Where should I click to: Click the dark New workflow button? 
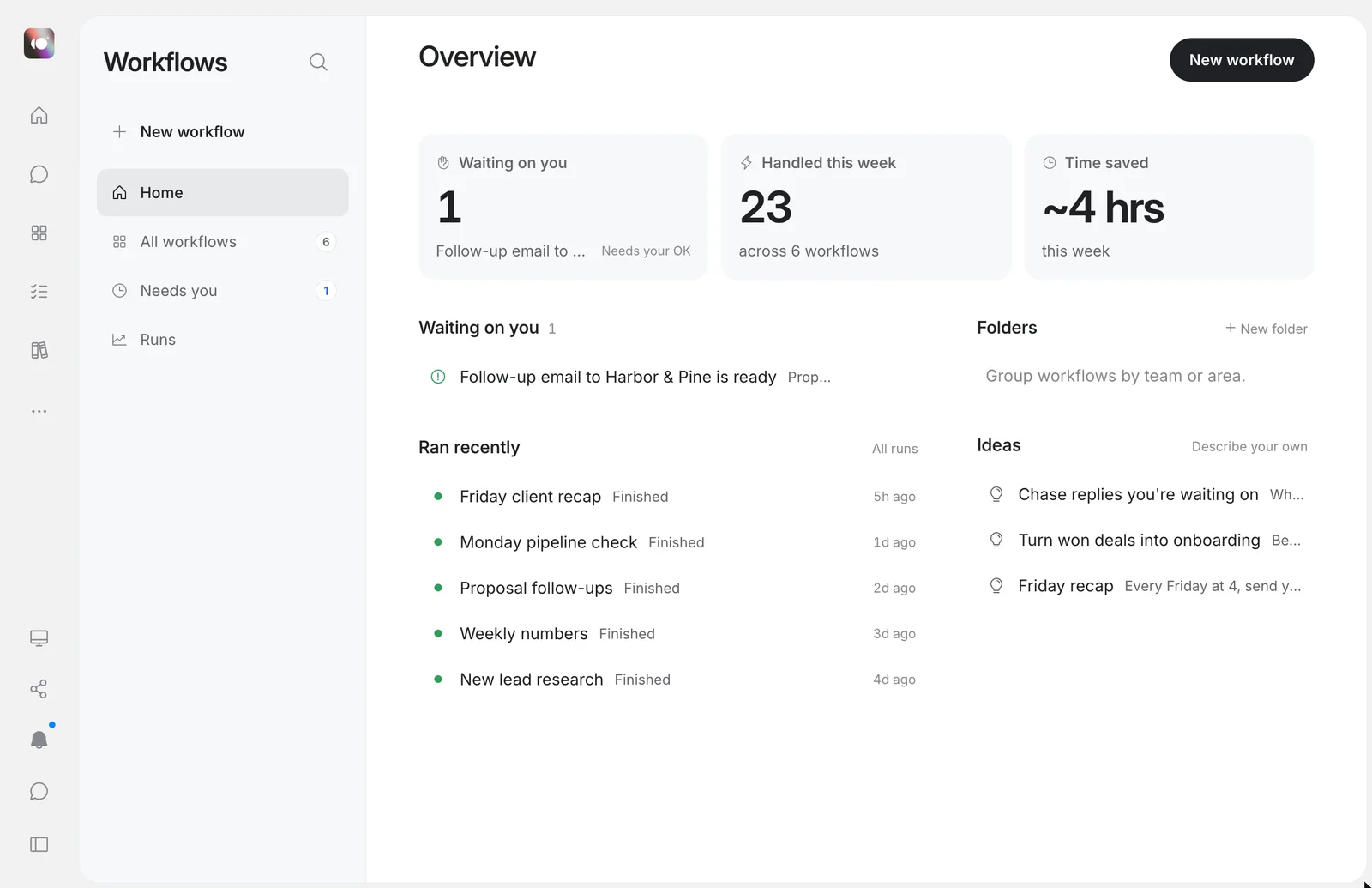pyautogui.click(x=1242, y=60)
